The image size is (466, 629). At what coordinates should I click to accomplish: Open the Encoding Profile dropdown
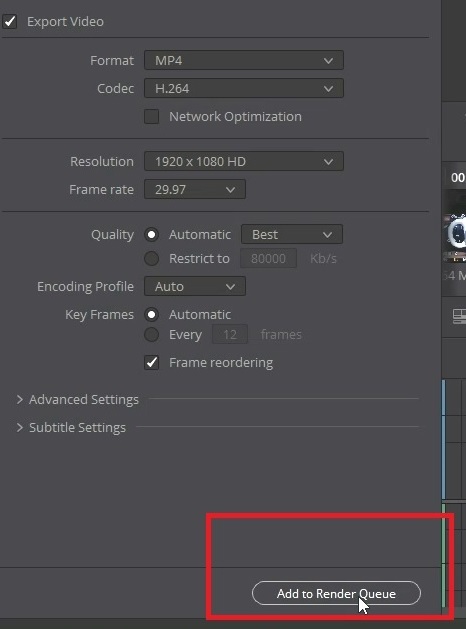coord(195,286)
